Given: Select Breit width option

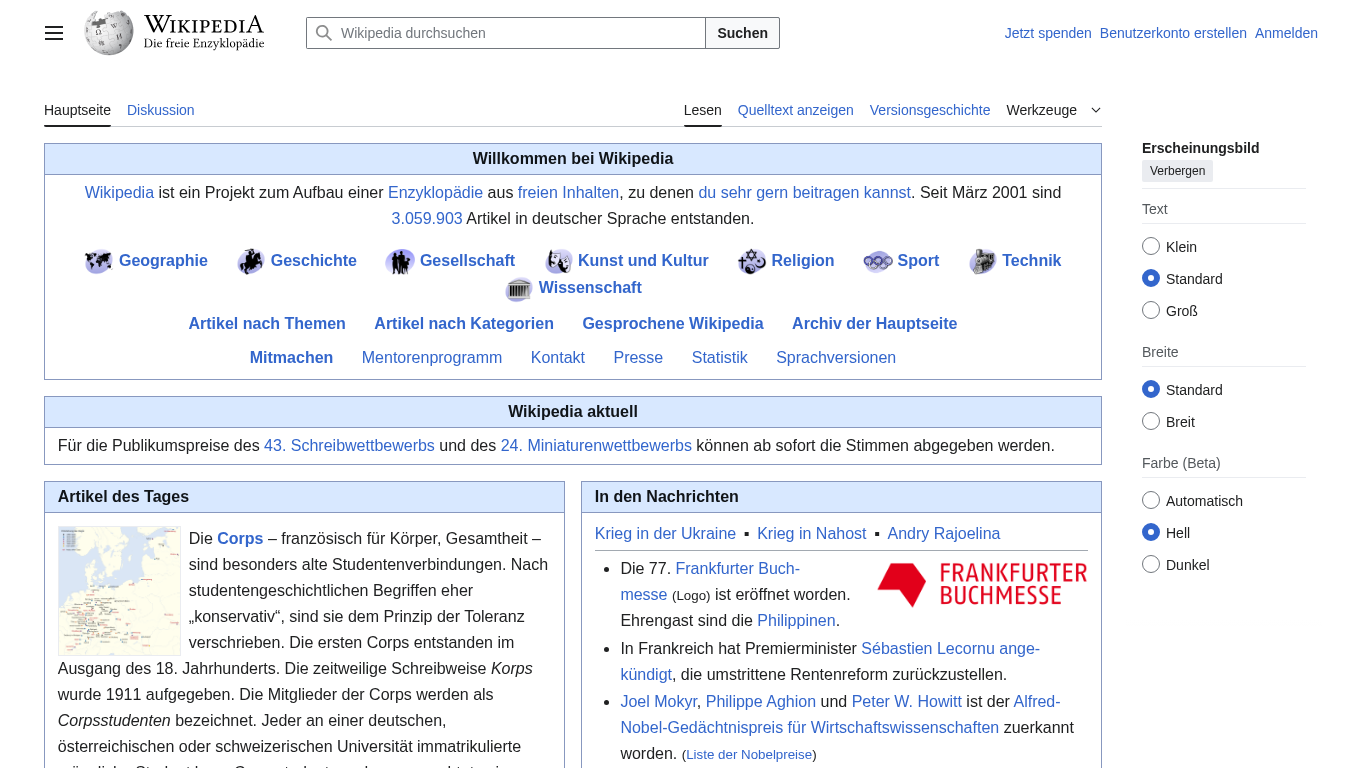Looking at the screenshot, I should point(1151,421).
